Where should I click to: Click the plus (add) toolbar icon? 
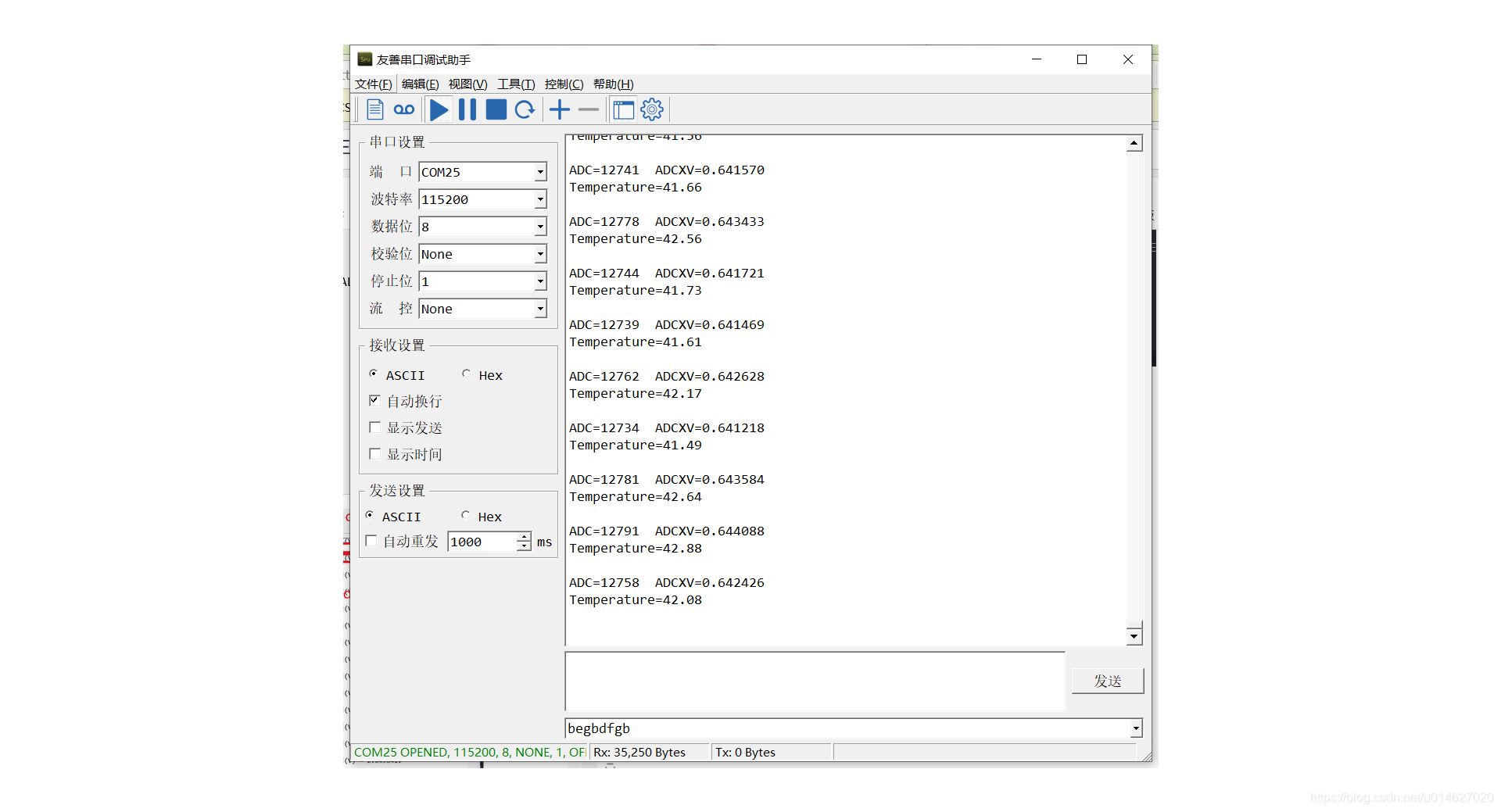tap(560, 109)
